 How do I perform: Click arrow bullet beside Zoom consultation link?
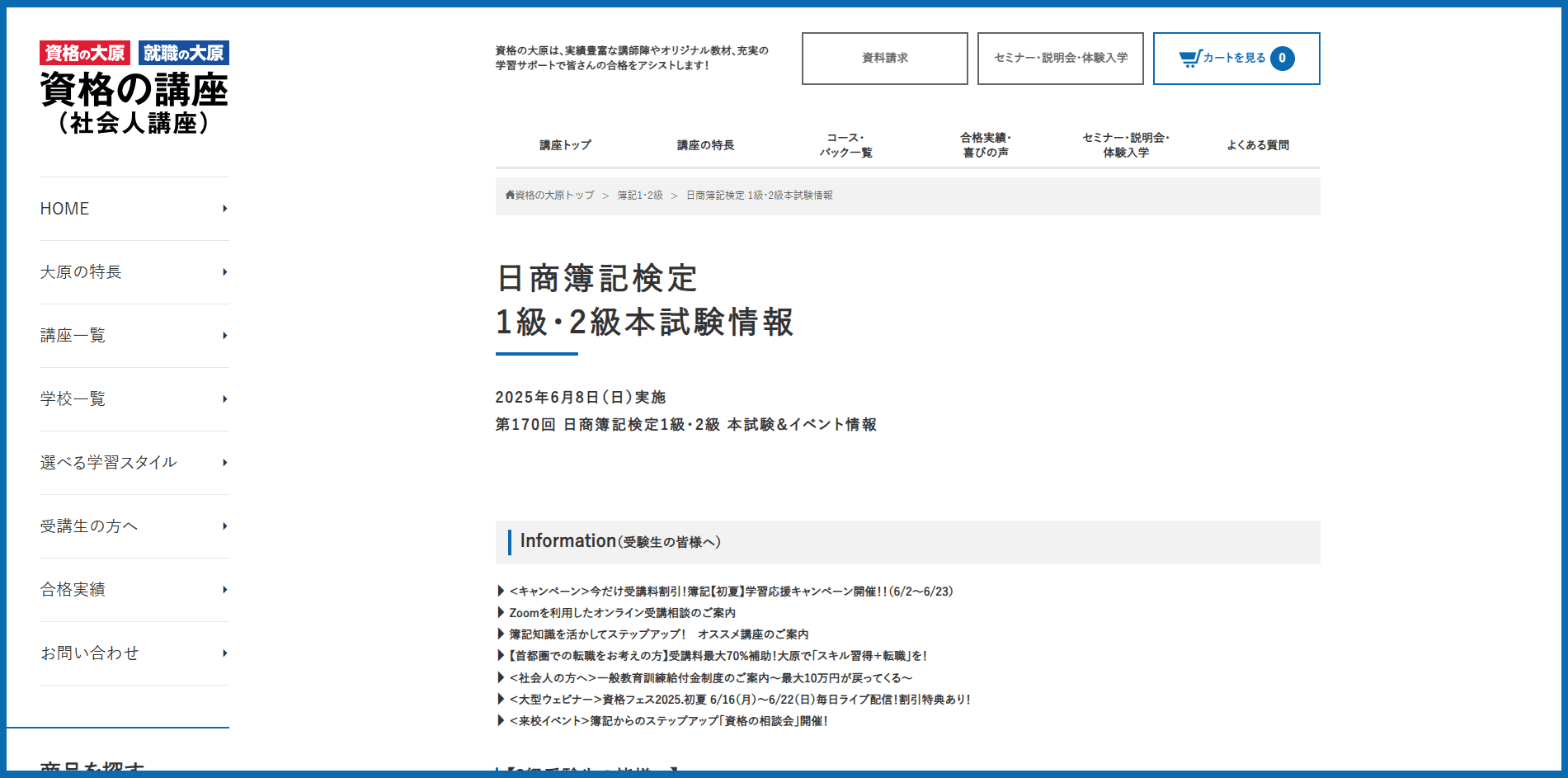pos(501,613)
